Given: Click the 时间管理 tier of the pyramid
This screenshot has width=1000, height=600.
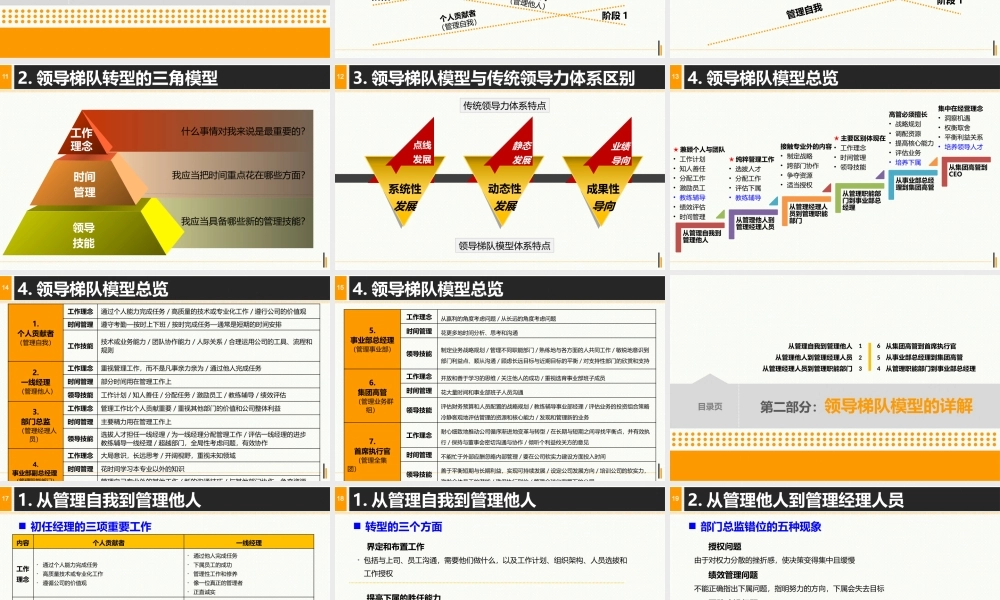Looking at the screenshot, I should 84,184.
